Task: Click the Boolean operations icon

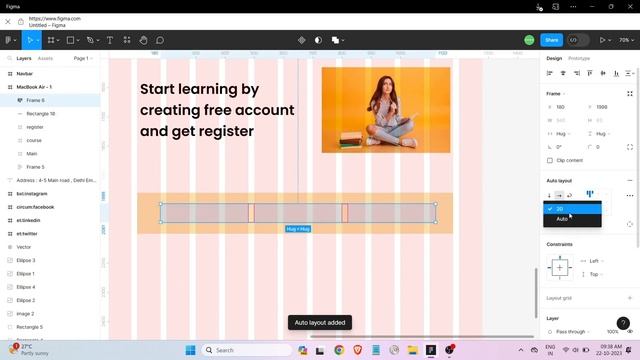Action: [336, 40]
